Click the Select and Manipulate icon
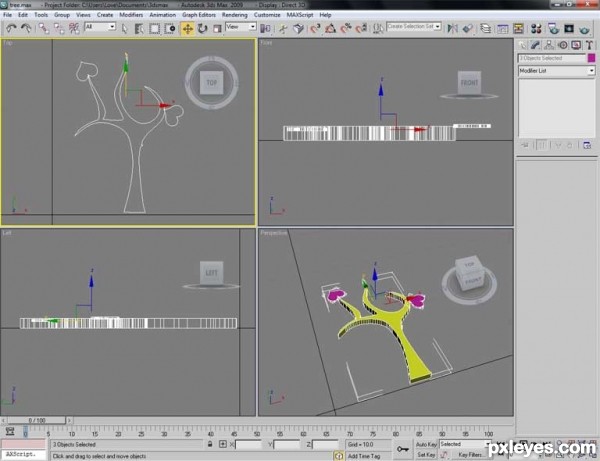 click(x=283, y=29)
